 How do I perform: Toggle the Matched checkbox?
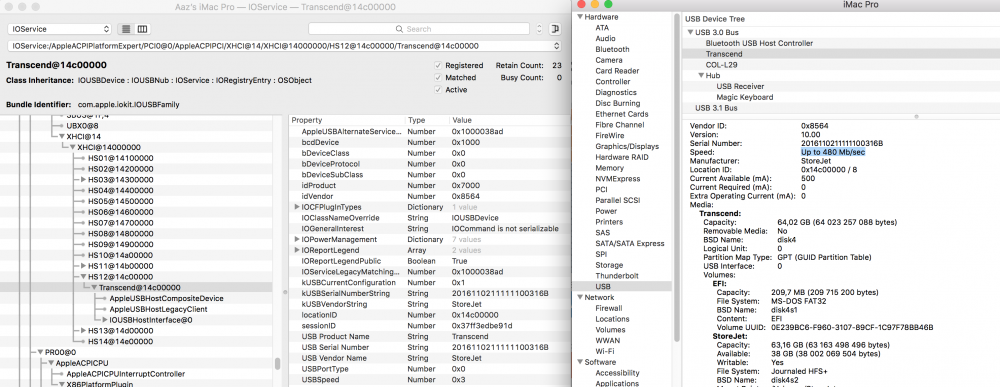[438, 78]
